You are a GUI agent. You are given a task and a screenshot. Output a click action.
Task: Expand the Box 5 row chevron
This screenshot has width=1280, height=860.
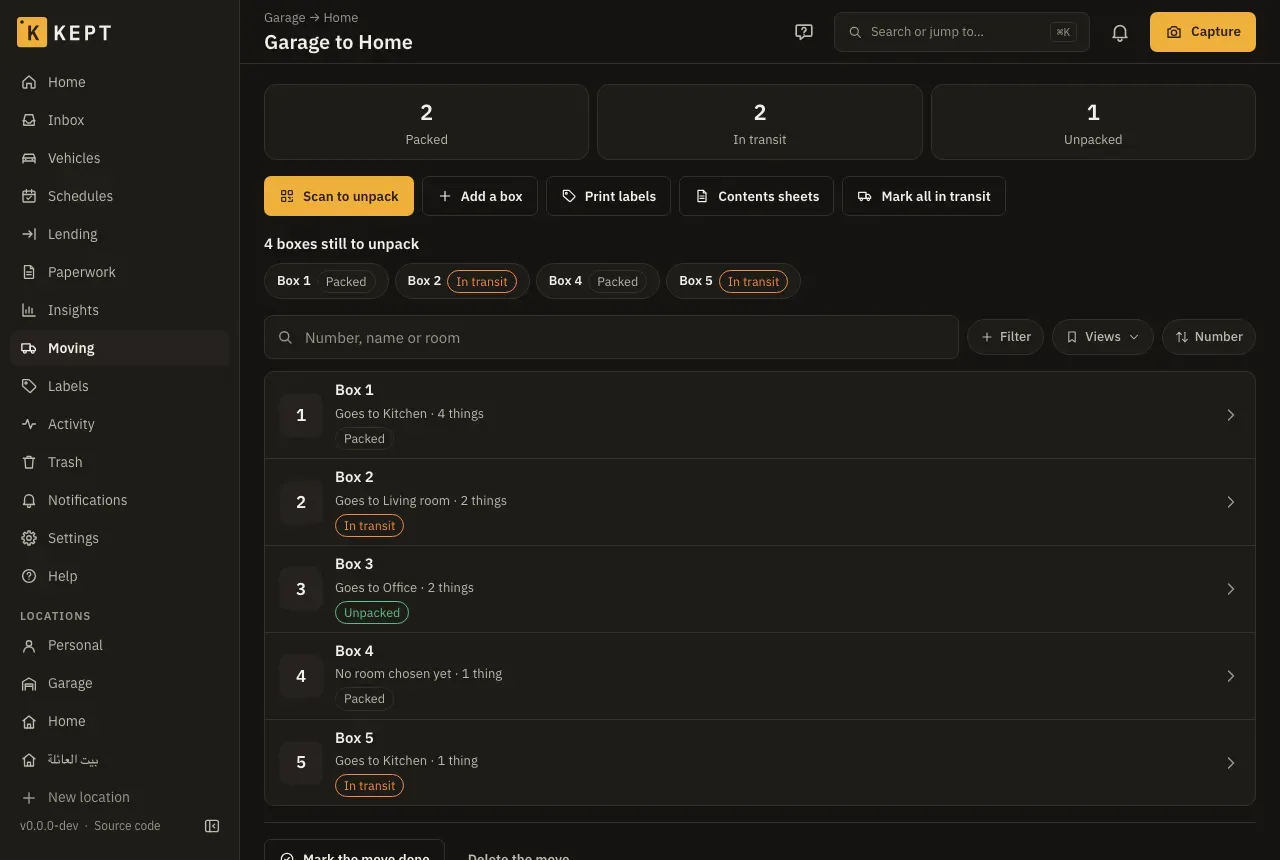(1231, 763)
